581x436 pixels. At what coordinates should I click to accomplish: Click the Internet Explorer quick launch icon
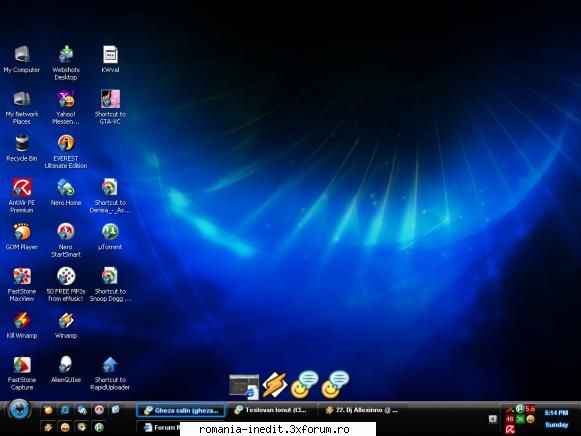tap(65, 410)
